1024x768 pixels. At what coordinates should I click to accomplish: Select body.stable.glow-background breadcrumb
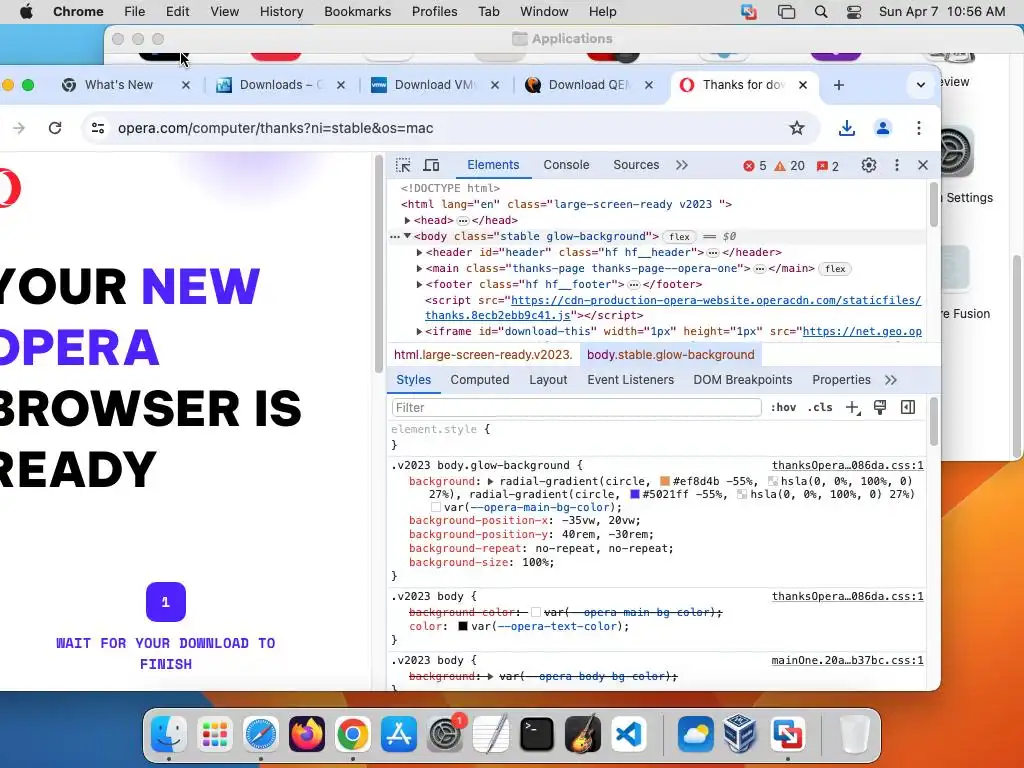click(x=671, y=355)
